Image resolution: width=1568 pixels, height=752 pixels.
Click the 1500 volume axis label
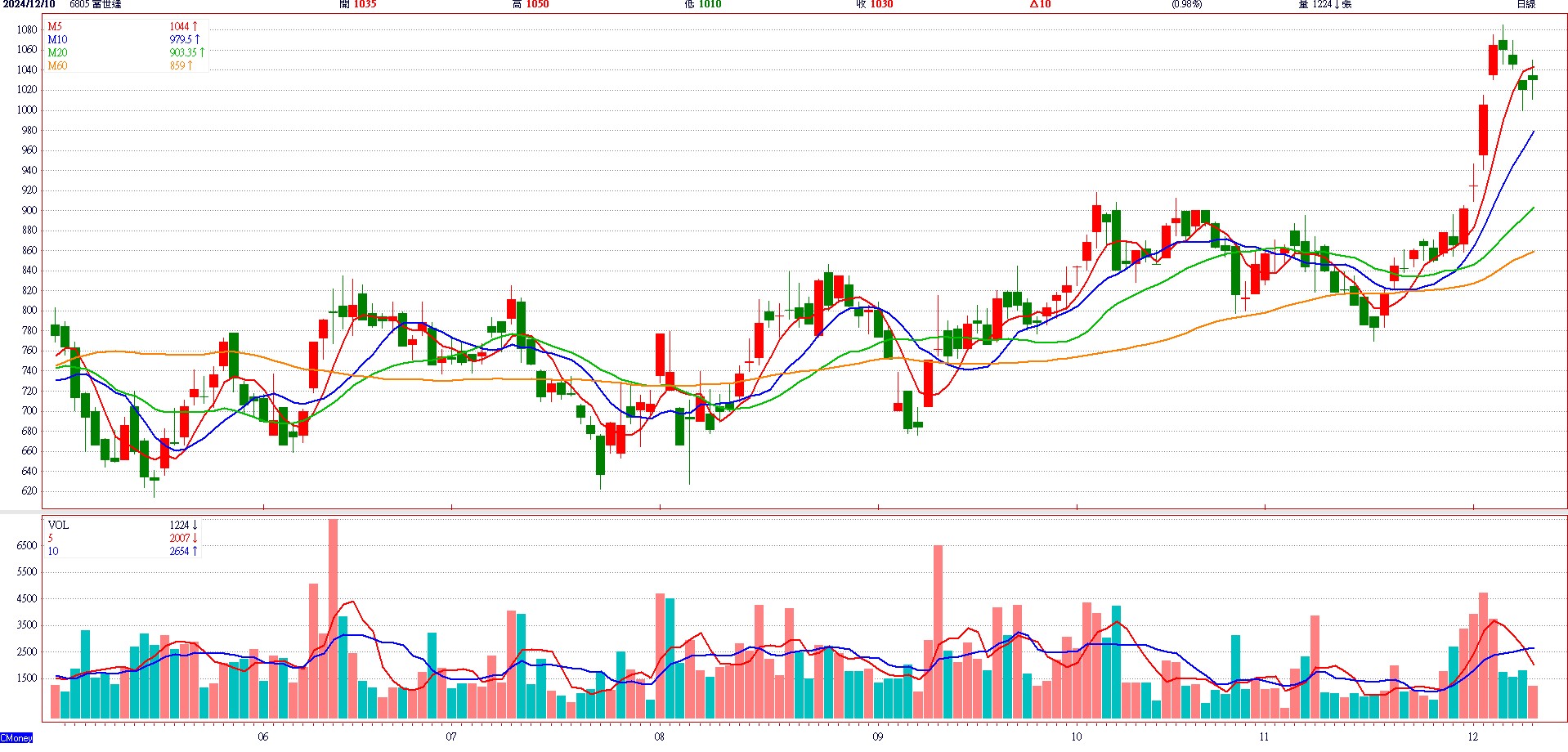tap(27, 678)
